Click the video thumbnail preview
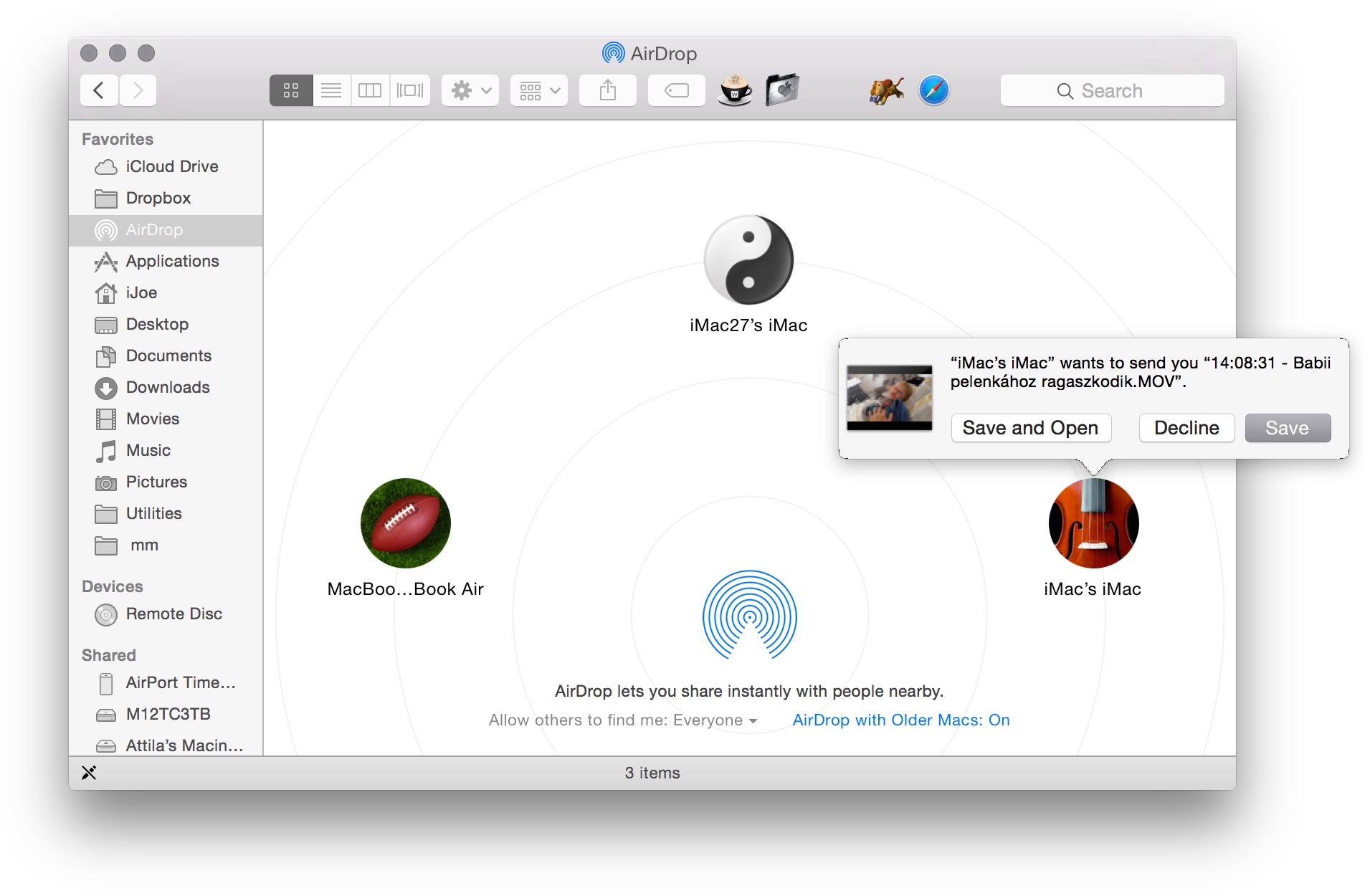 click(890, 398)
